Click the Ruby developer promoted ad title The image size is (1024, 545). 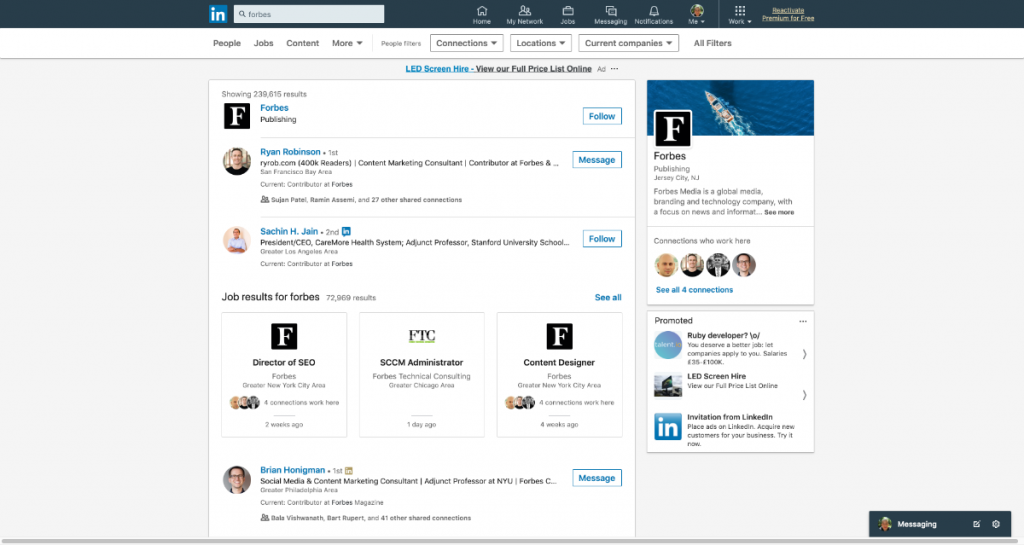(723, 335)
